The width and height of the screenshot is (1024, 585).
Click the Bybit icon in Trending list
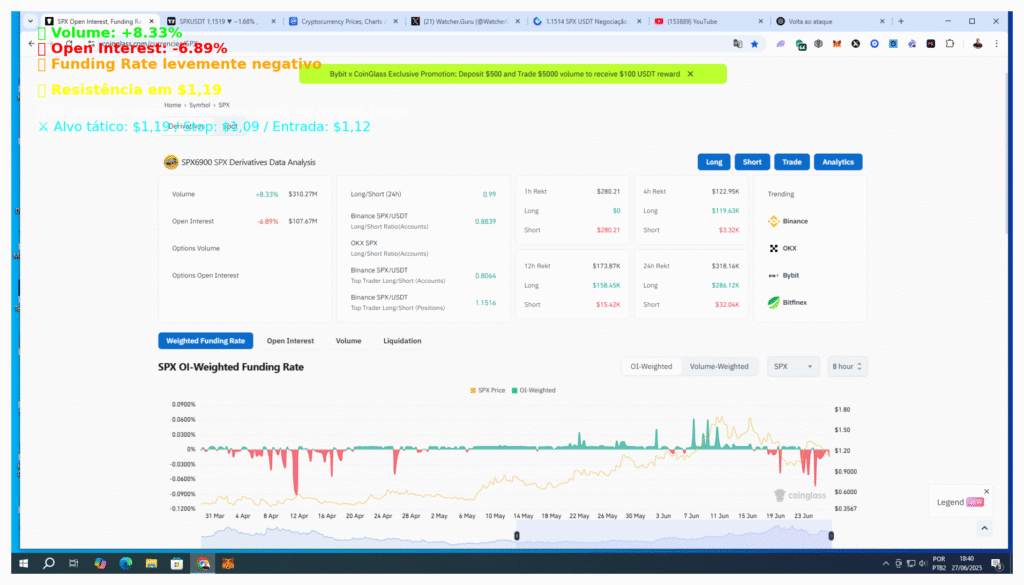[x=773, y=275]
